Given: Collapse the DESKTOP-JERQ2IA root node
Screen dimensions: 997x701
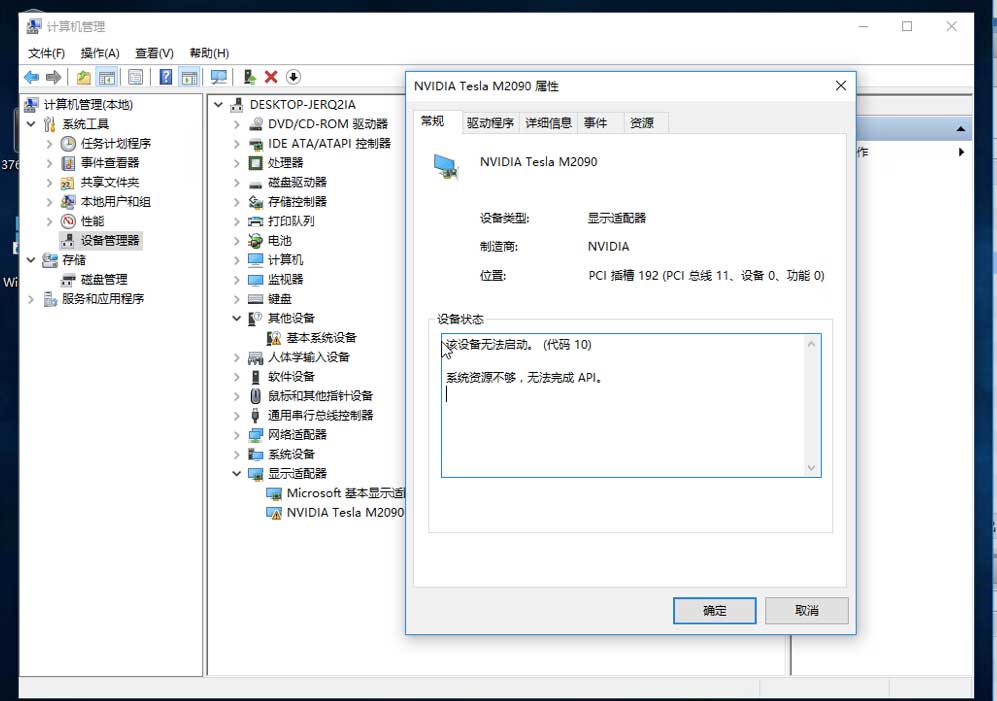Looking at the screenshot, I should [218, 105].
